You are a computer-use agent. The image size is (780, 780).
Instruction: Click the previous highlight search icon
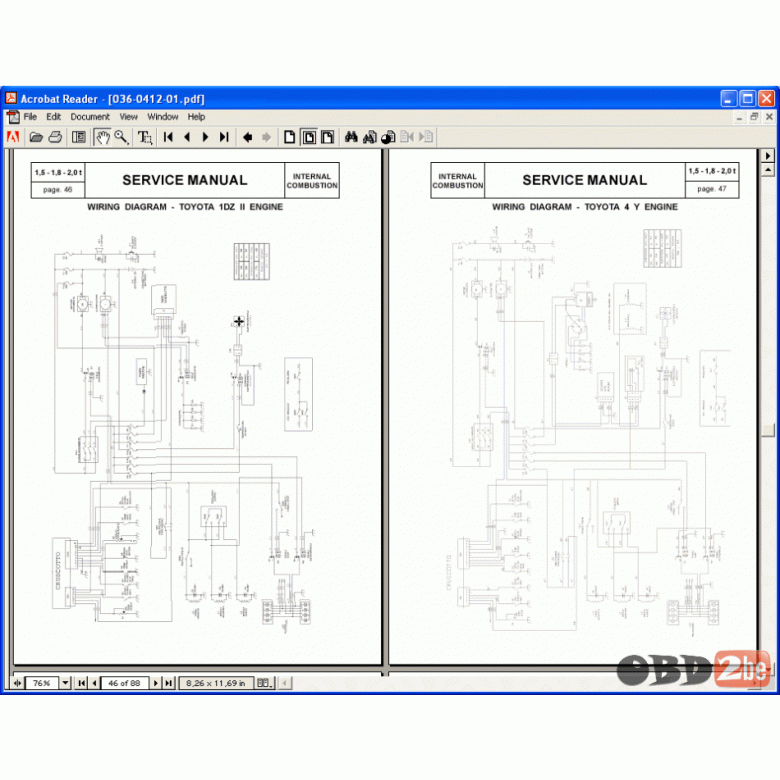[x=407, y=137]
